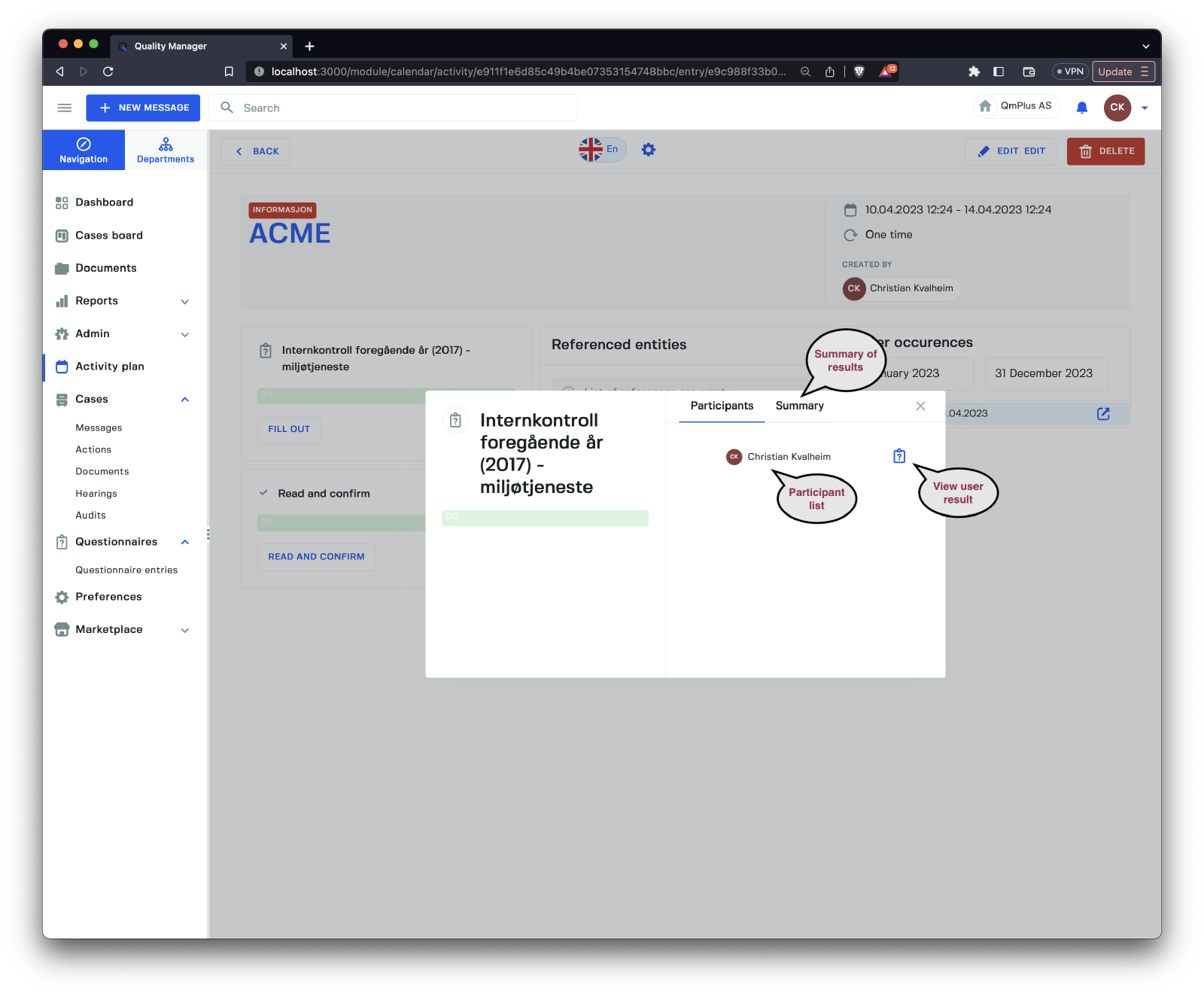This screenshot has height=995, width=1204.
Task: Bookmark this page via the bookmark icon
Action: [229, 72]
